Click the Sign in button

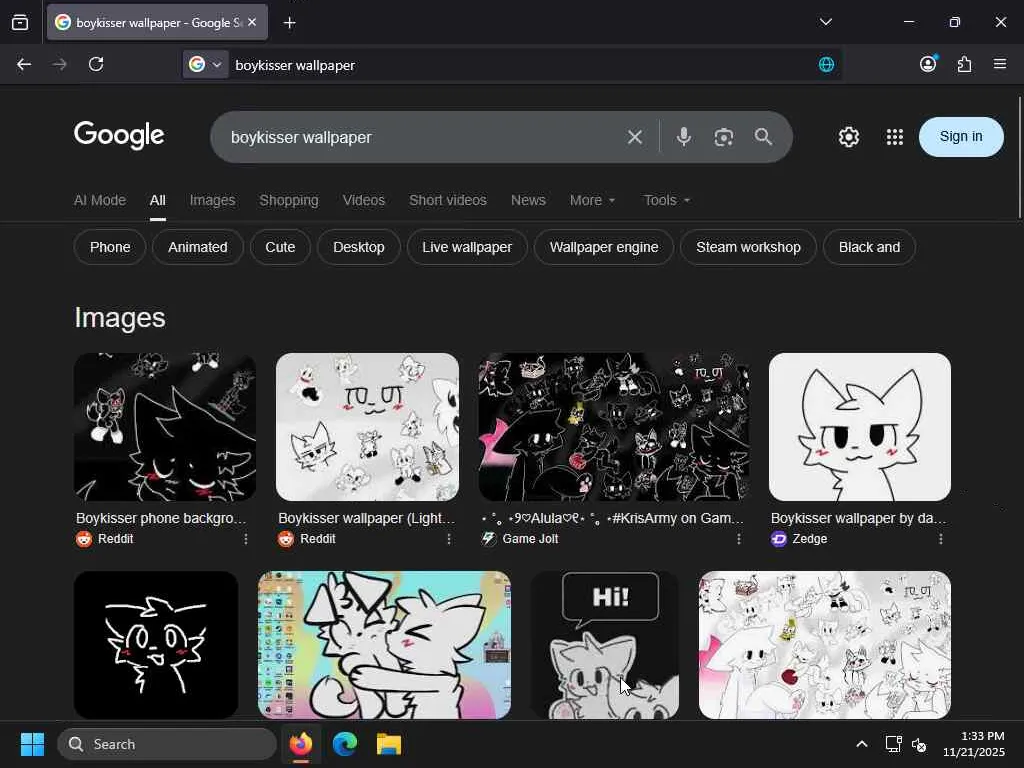(x=961, y=136)
